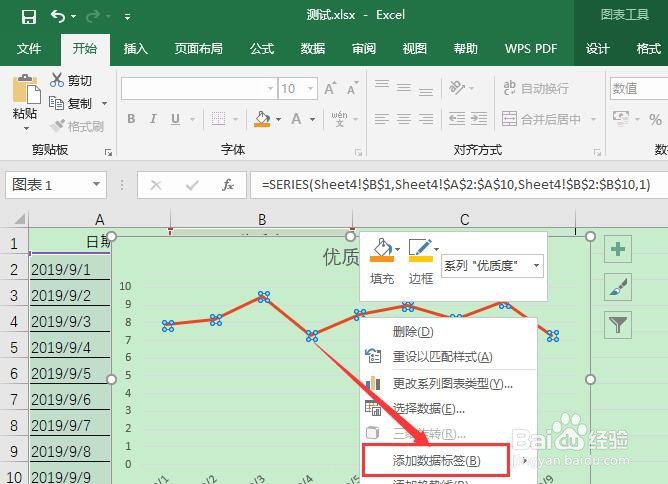This screenshot has height=484, width=668.
Task: Click the percent style icon
Action: pos(655,119)
